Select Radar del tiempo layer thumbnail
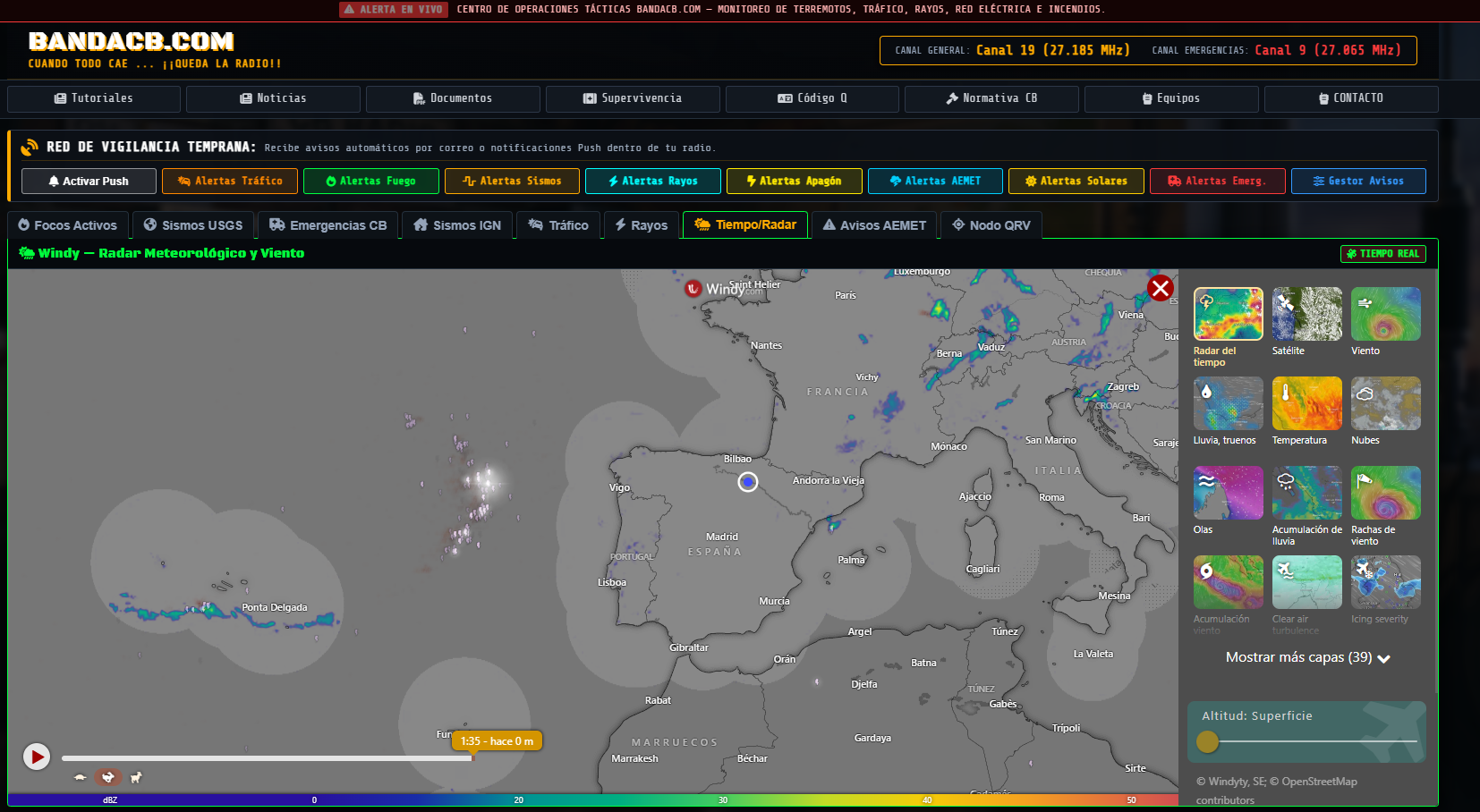This screenshot has height=812, width=1480. coord(1228,314)
